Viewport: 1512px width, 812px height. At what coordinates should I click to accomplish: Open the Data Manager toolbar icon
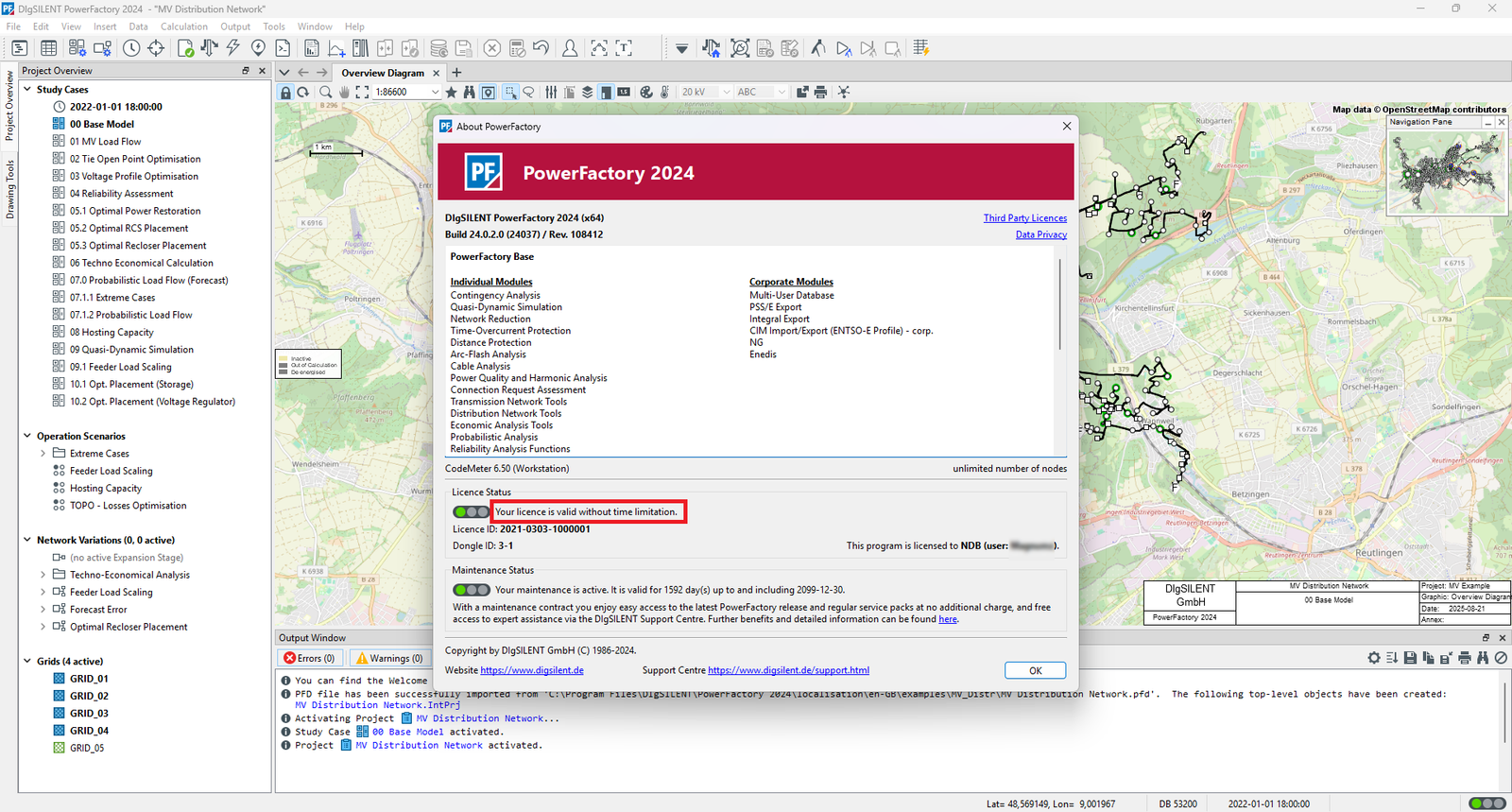click(20, 48)
